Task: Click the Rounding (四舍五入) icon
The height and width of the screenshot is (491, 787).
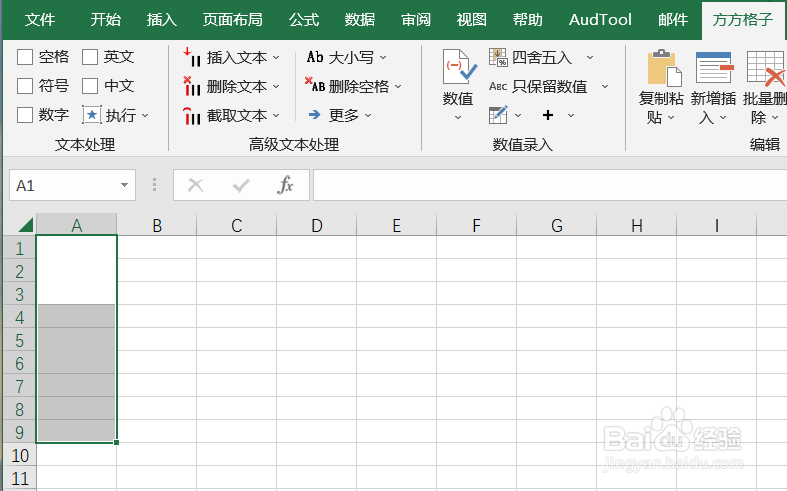Action: (498, 57)
